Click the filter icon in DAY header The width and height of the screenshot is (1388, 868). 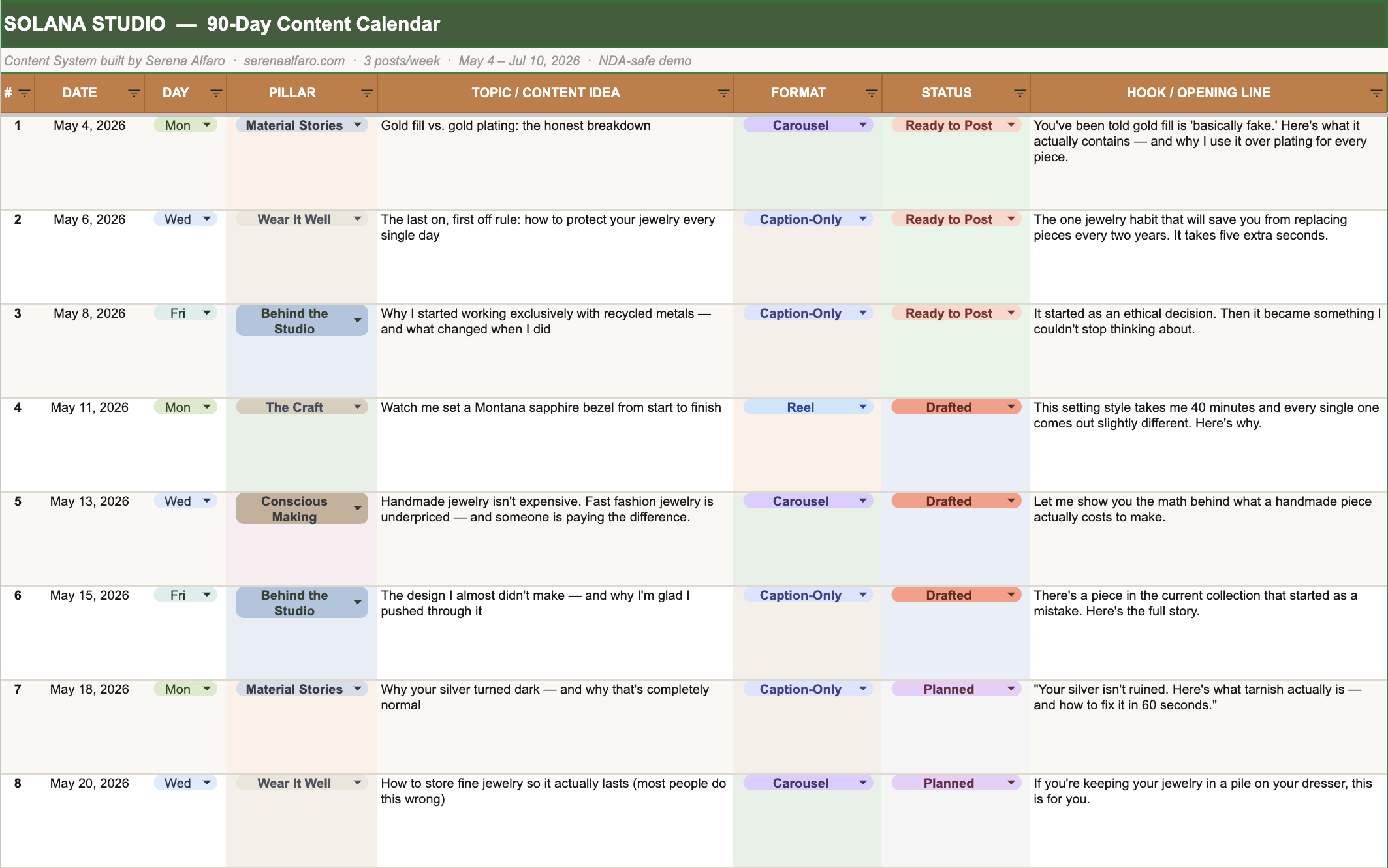click(216, 93)
